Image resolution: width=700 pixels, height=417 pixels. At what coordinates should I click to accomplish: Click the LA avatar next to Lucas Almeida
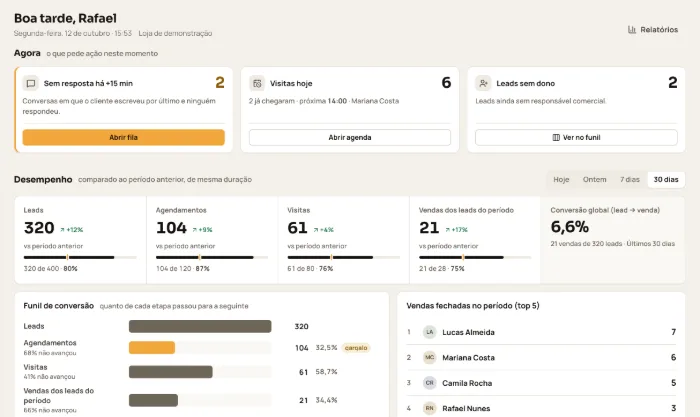tap(429, 332)
